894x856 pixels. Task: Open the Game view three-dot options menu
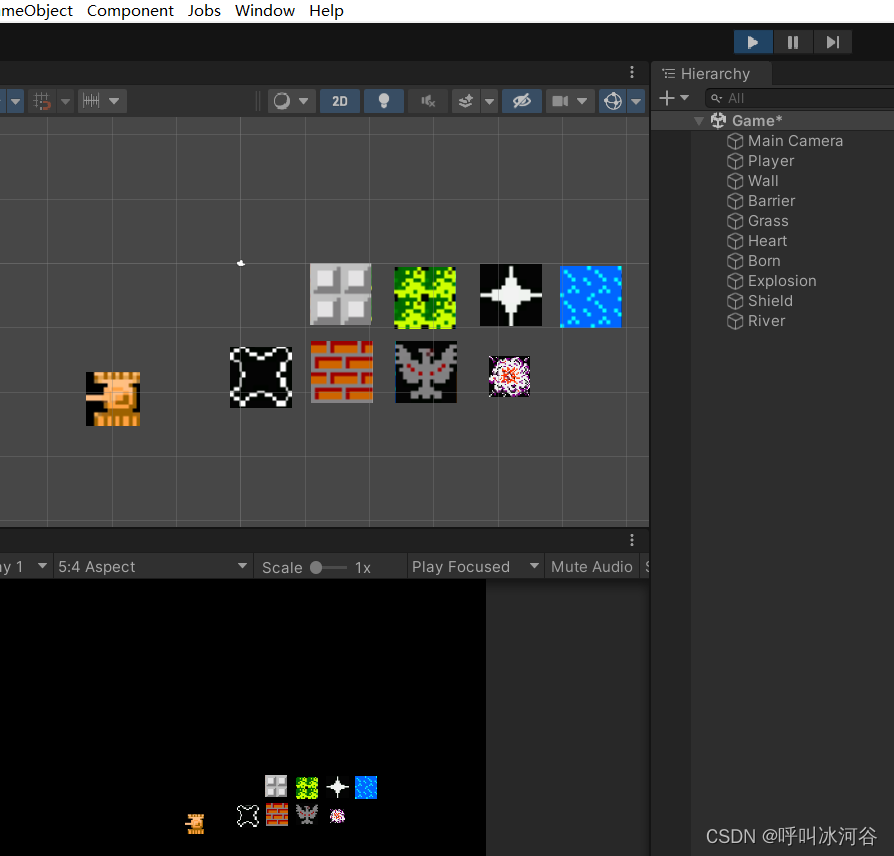coord(632,539)
